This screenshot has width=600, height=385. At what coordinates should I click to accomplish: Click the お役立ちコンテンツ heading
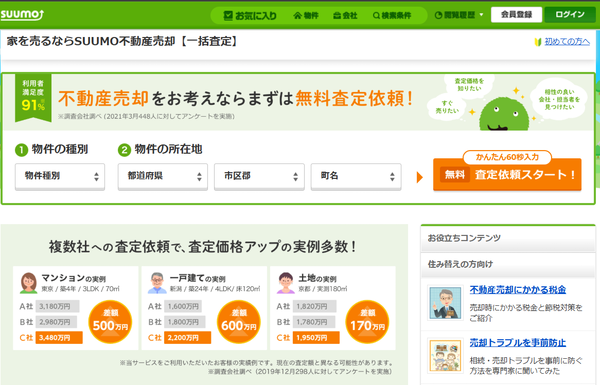coord(464,238)
